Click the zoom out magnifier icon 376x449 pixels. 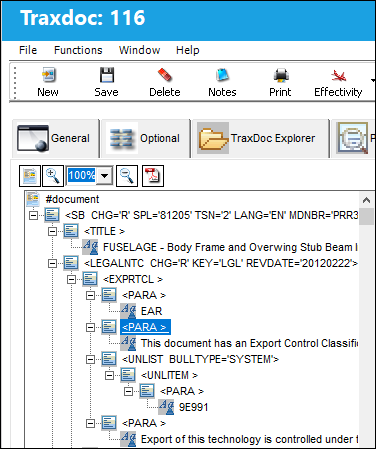[127, 176]
